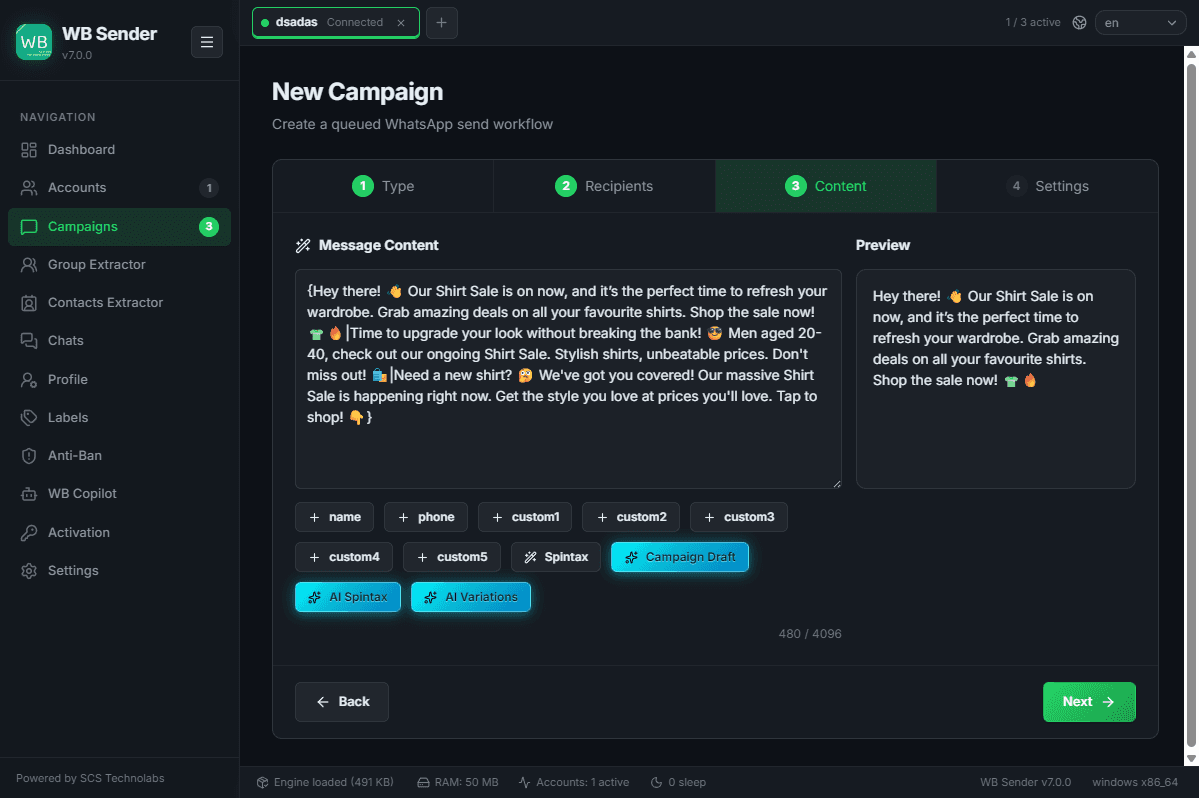Viewport: 1199px width, 798px height.
Task: Collapse sidebar with hamburger menu icon
Action: [x=206, y=42]
